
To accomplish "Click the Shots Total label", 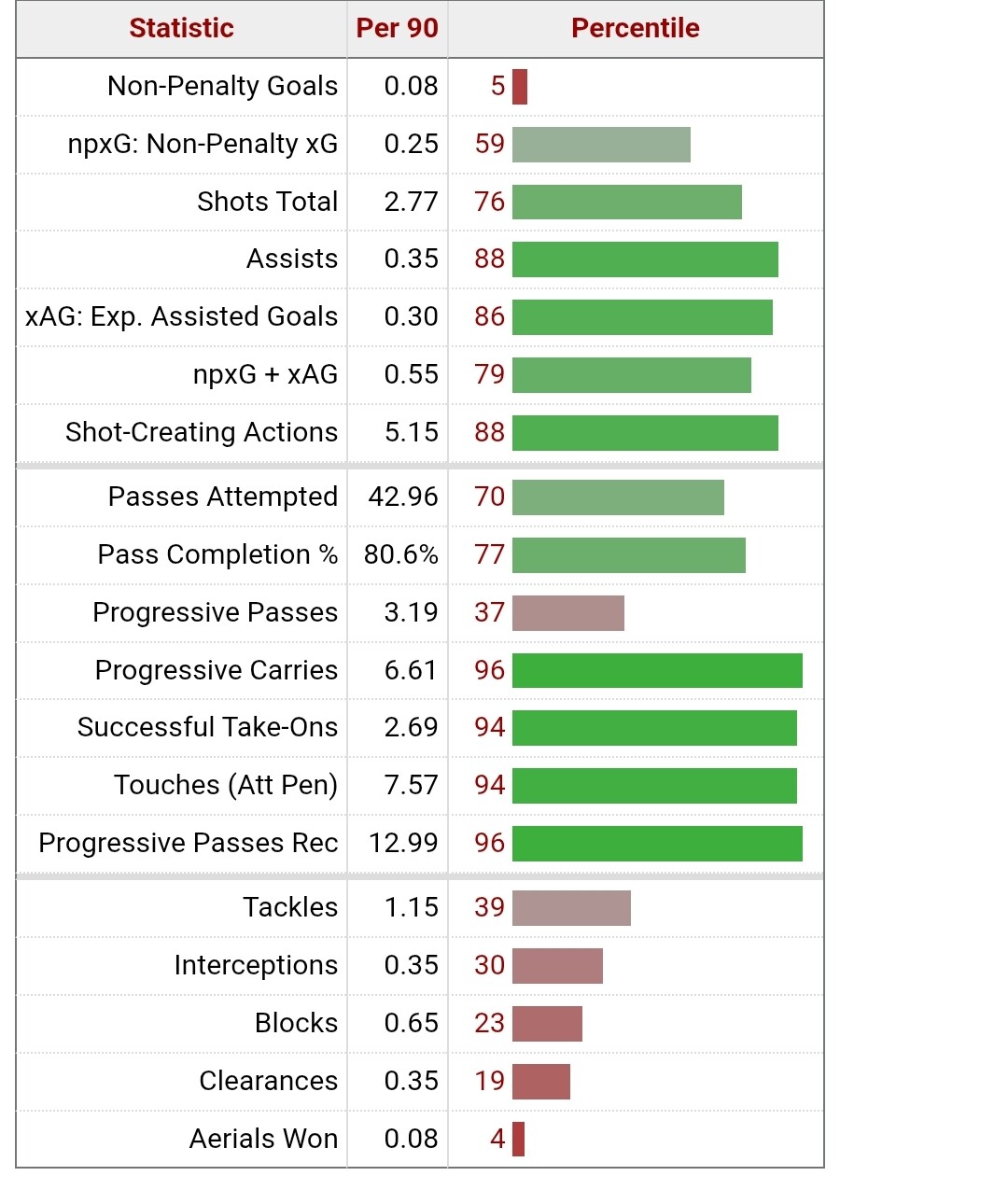I will click(267, 202).
